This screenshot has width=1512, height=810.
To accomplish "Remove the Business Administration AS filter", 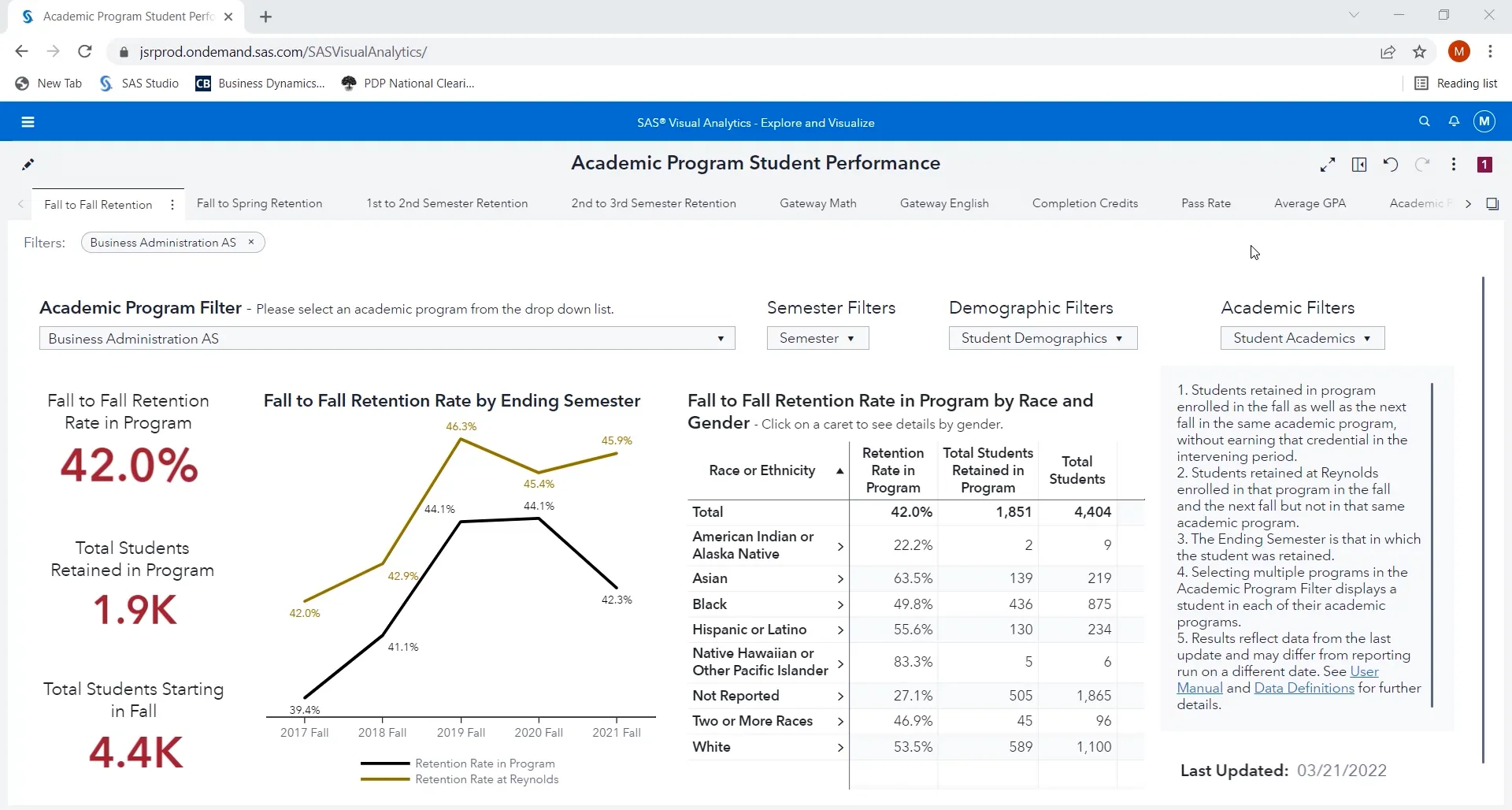I will tap(251, 242).
